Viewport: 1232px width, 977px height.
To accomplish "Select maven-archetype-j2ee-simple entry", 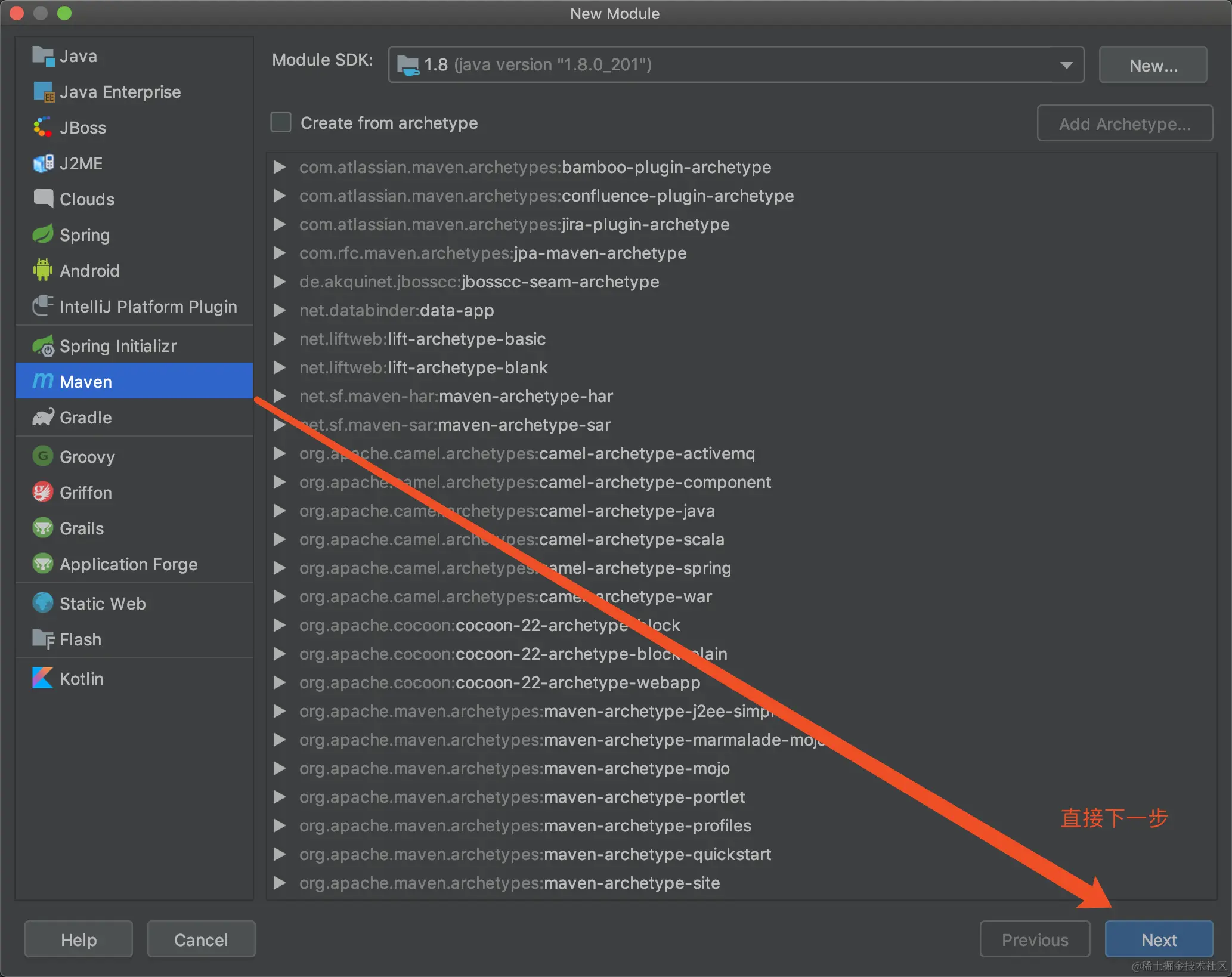I will 537,711.
